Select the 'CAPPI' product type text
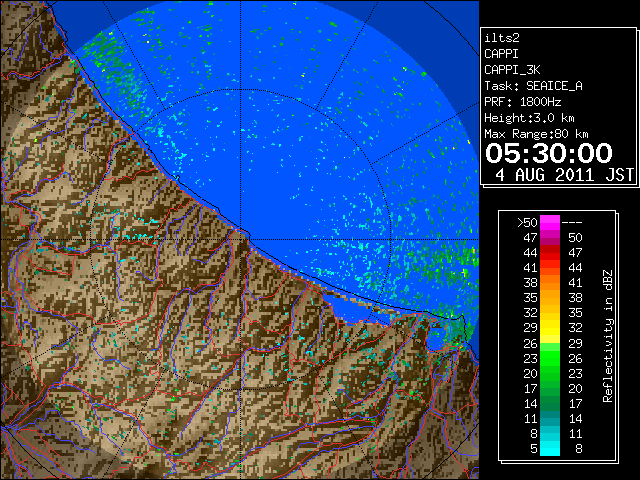The width and height of the screenshot is (640, 480). (x=501, y=54)
